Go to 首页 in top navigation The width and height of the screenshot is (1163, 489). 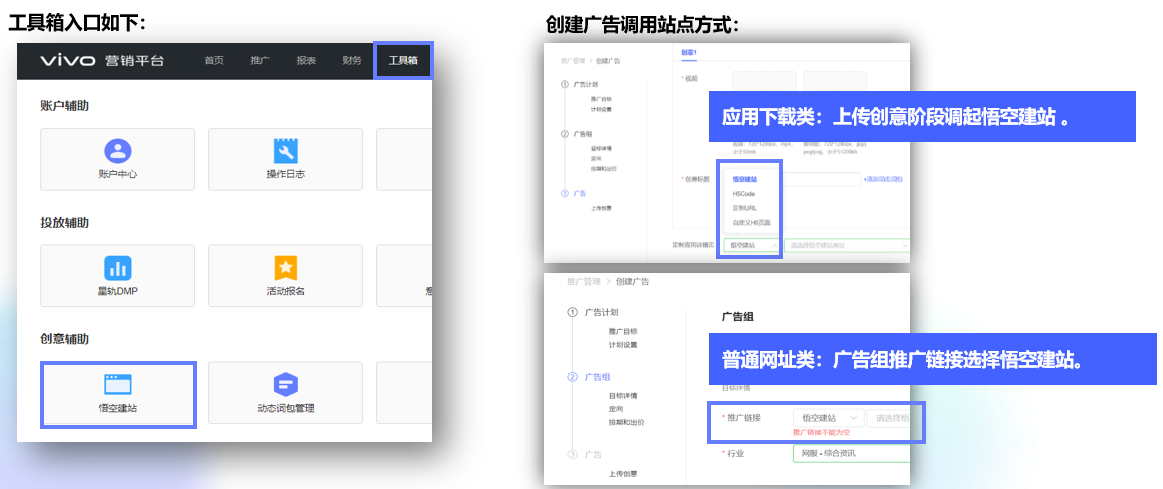(214, 61)
